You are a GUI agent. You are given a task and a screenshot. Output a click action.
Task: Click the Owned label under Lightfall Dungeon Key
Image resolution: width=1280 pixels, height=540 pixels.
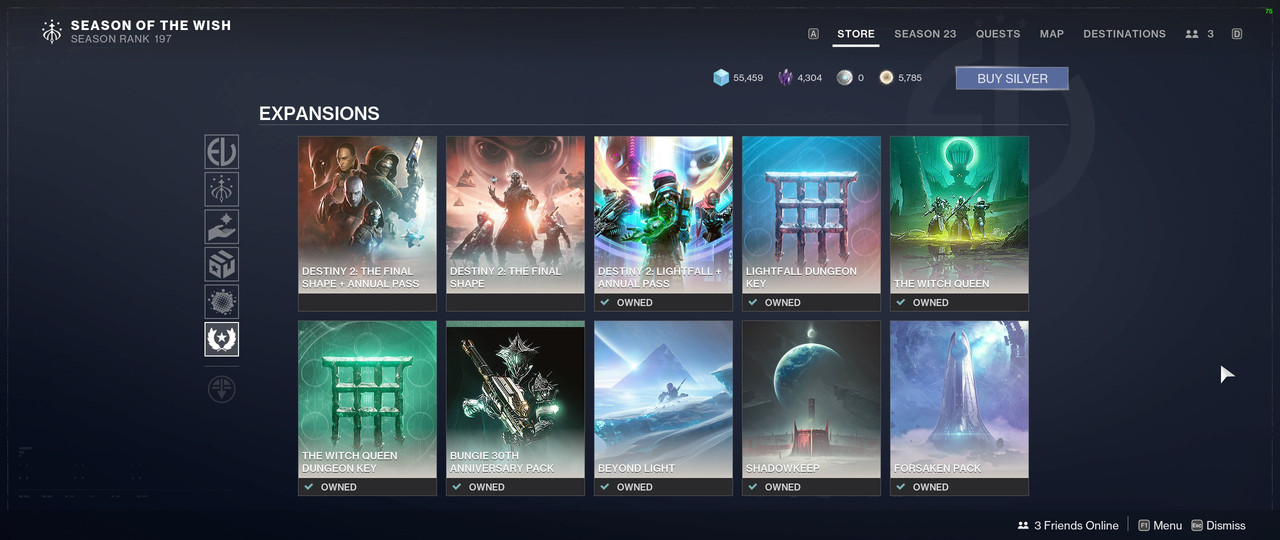point(782,302)
